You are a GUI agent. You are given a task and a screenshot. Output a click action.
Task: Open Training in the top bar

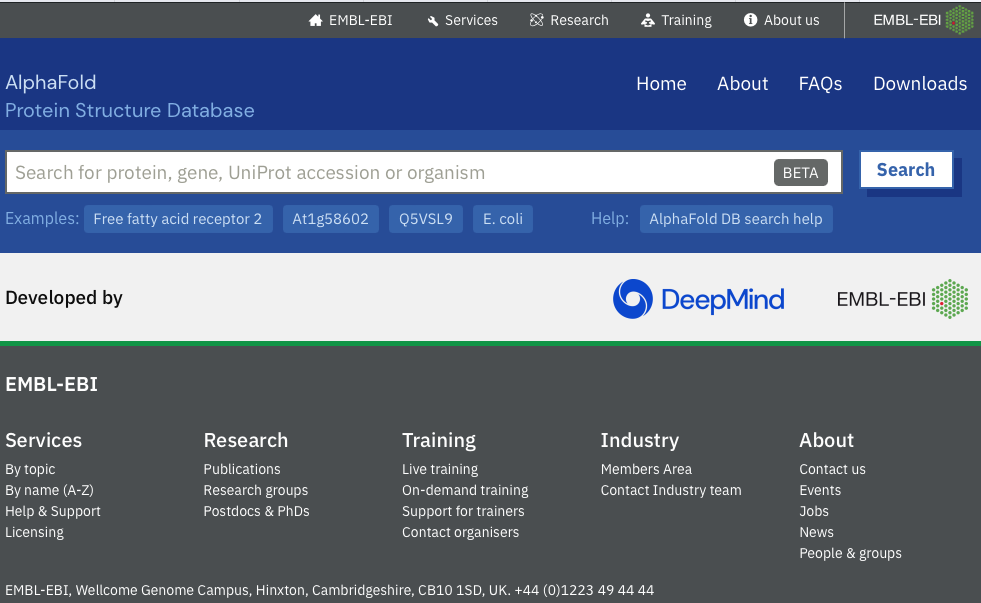coord(686,21)
